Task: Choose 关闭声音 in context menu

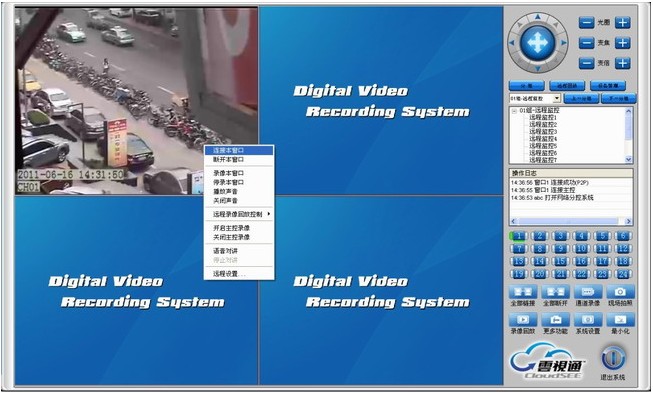Action: [x=239, y=201]
